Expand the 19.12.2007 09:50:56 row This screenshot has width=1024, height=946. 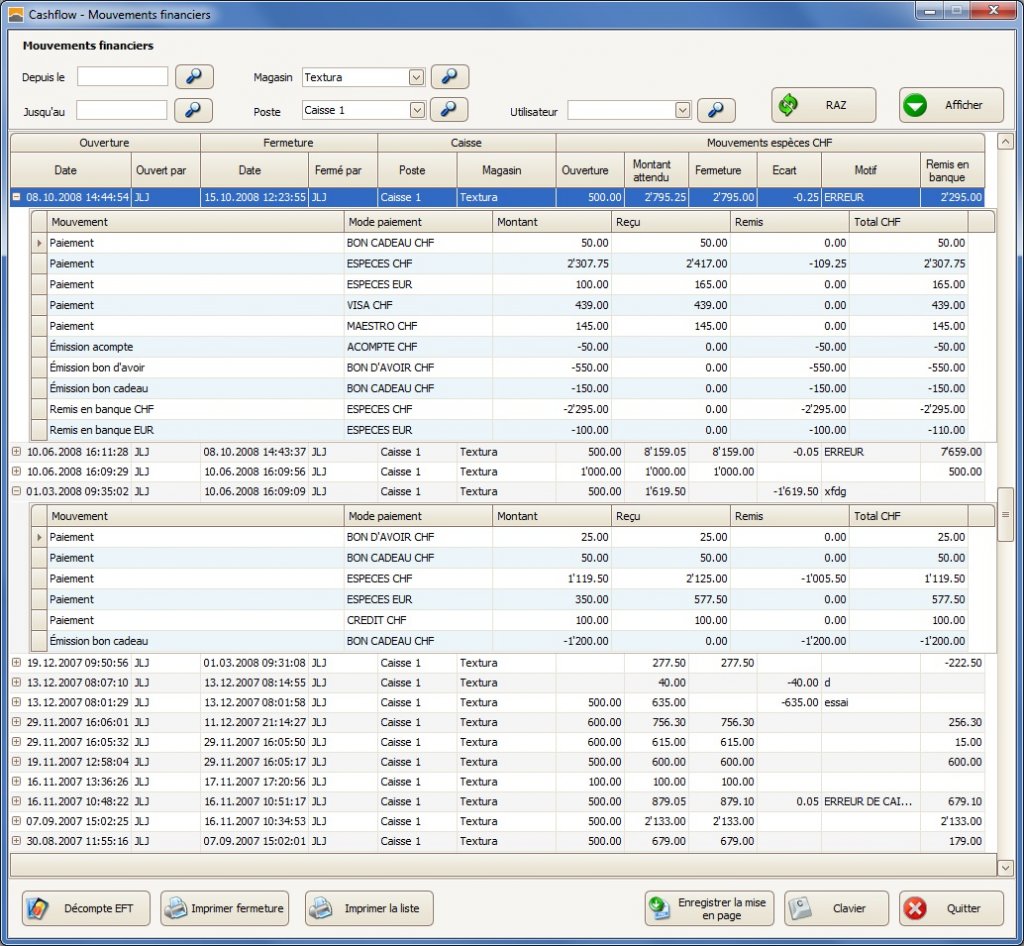pyautogui.click(x=16, y=663)
